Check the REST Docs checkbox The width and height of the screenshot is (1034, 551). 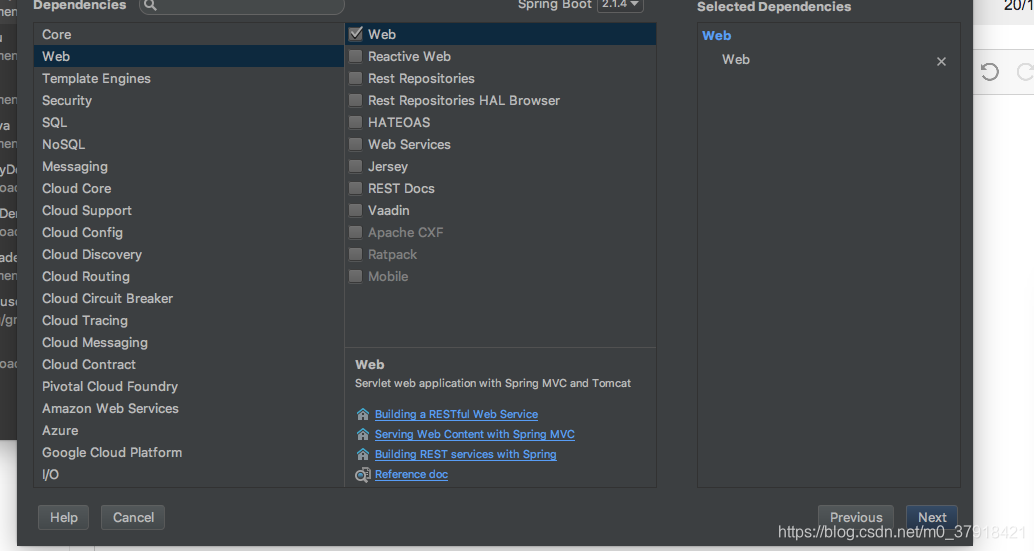pos(355,188)
